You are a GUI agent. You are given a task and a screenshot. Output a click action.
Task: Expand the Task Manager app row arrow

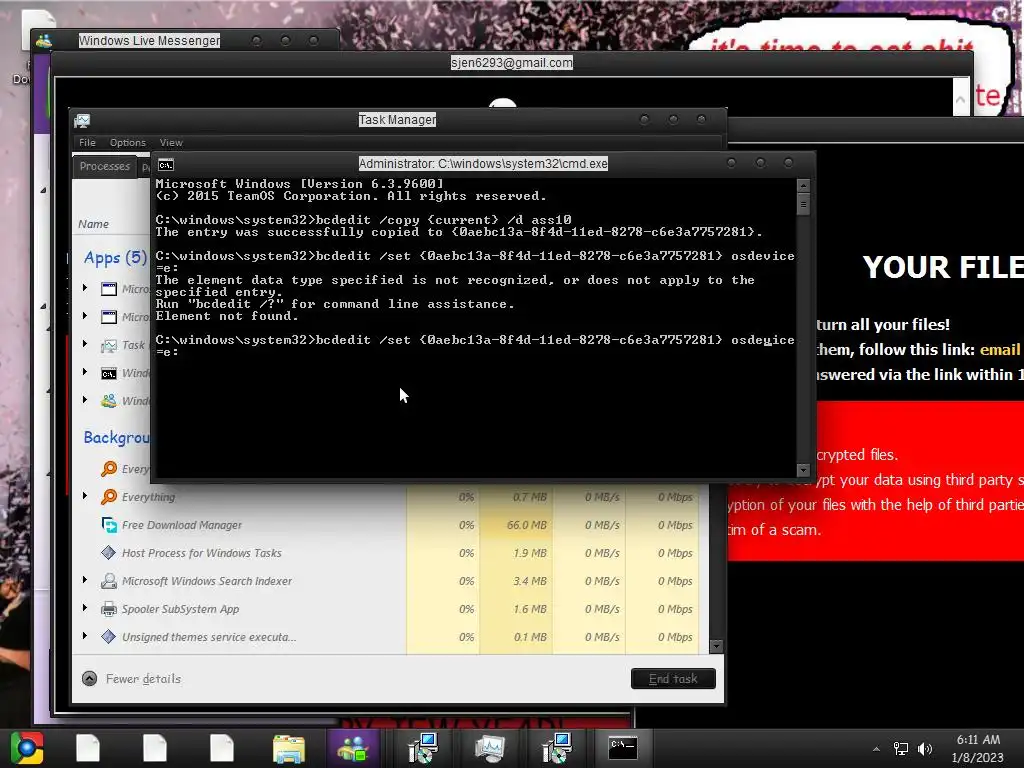pyautogui.click(x=85, y=344)
